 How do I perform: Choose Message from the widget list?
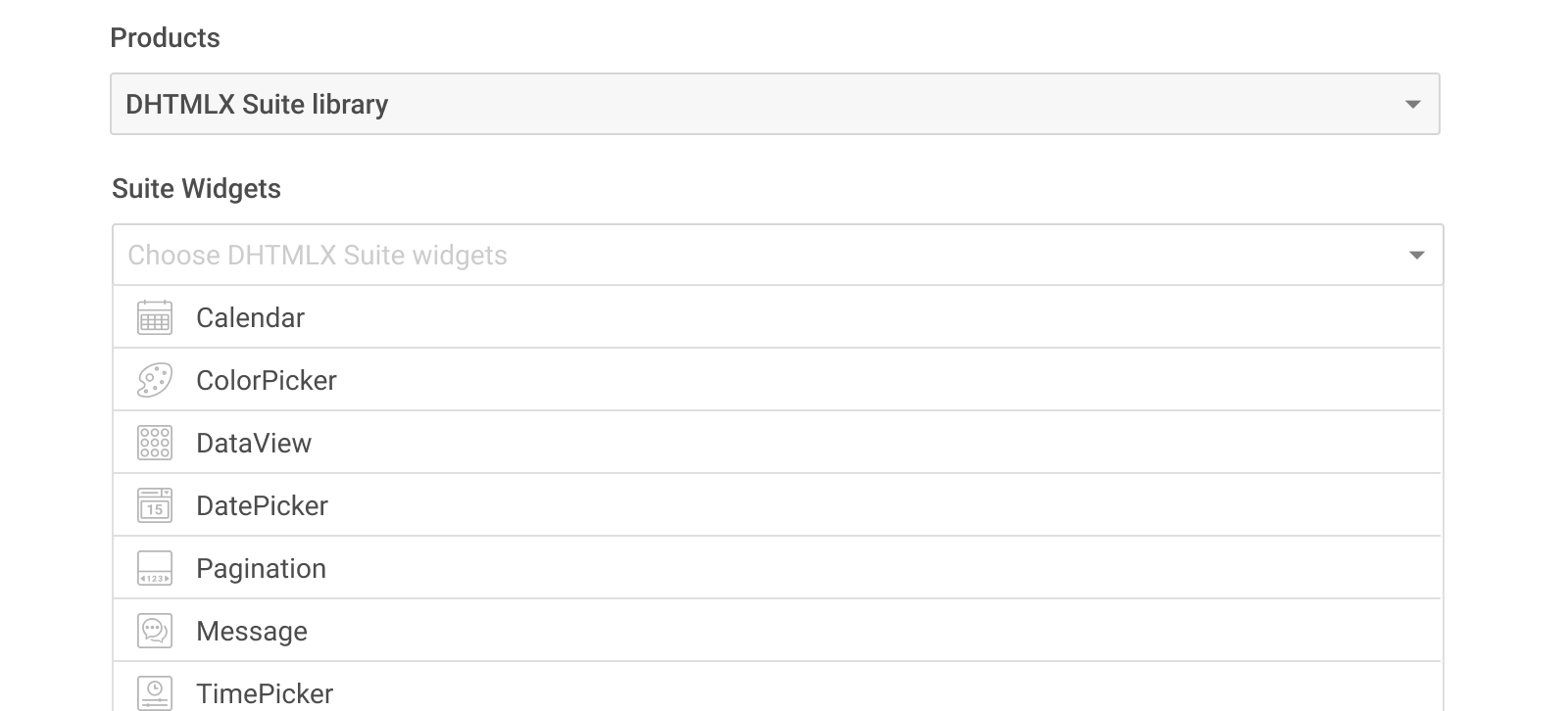(x=252, y=631)
